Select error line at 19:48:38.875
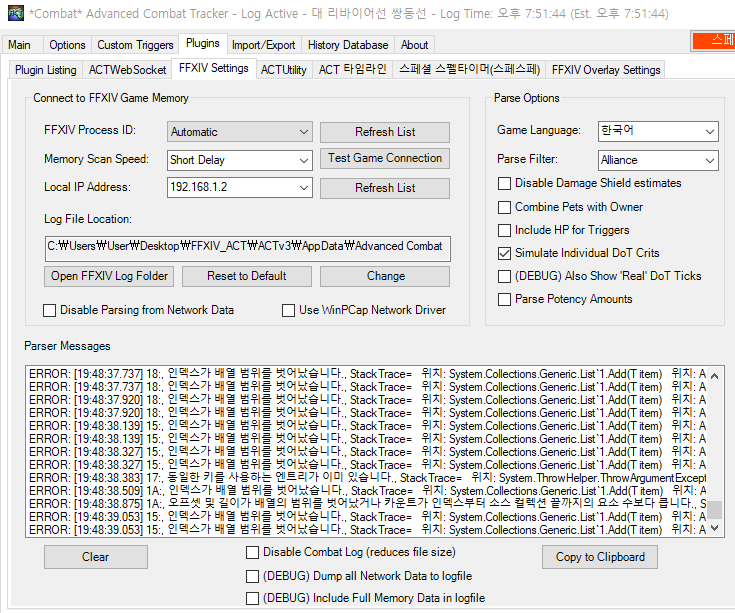Viewport: 735px width, 613px height. click(x=366, y=503)
